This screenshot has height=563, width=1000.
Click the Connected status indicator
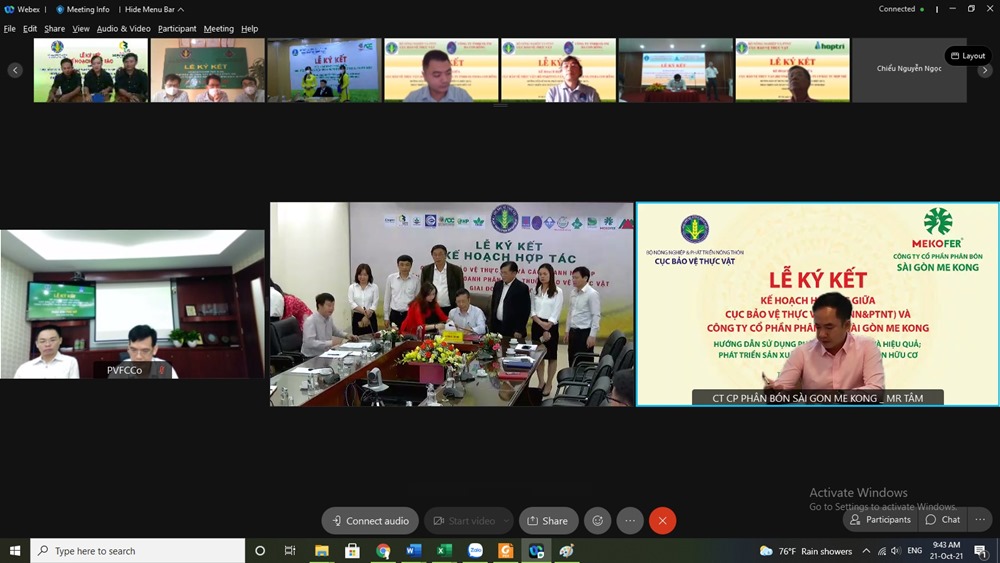[901, 9]
